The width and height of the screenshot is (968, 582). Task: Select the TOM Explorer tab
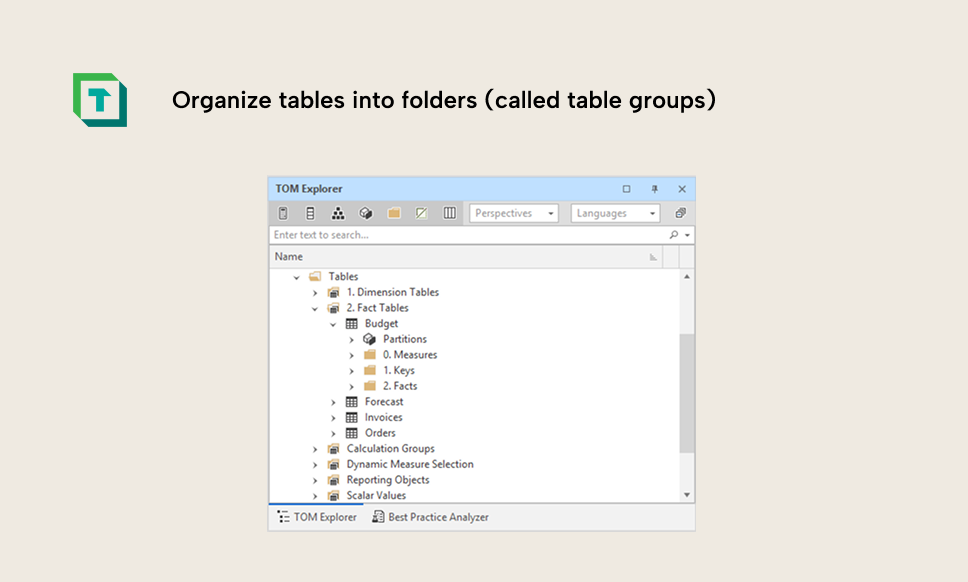click(x=316, y=516)
